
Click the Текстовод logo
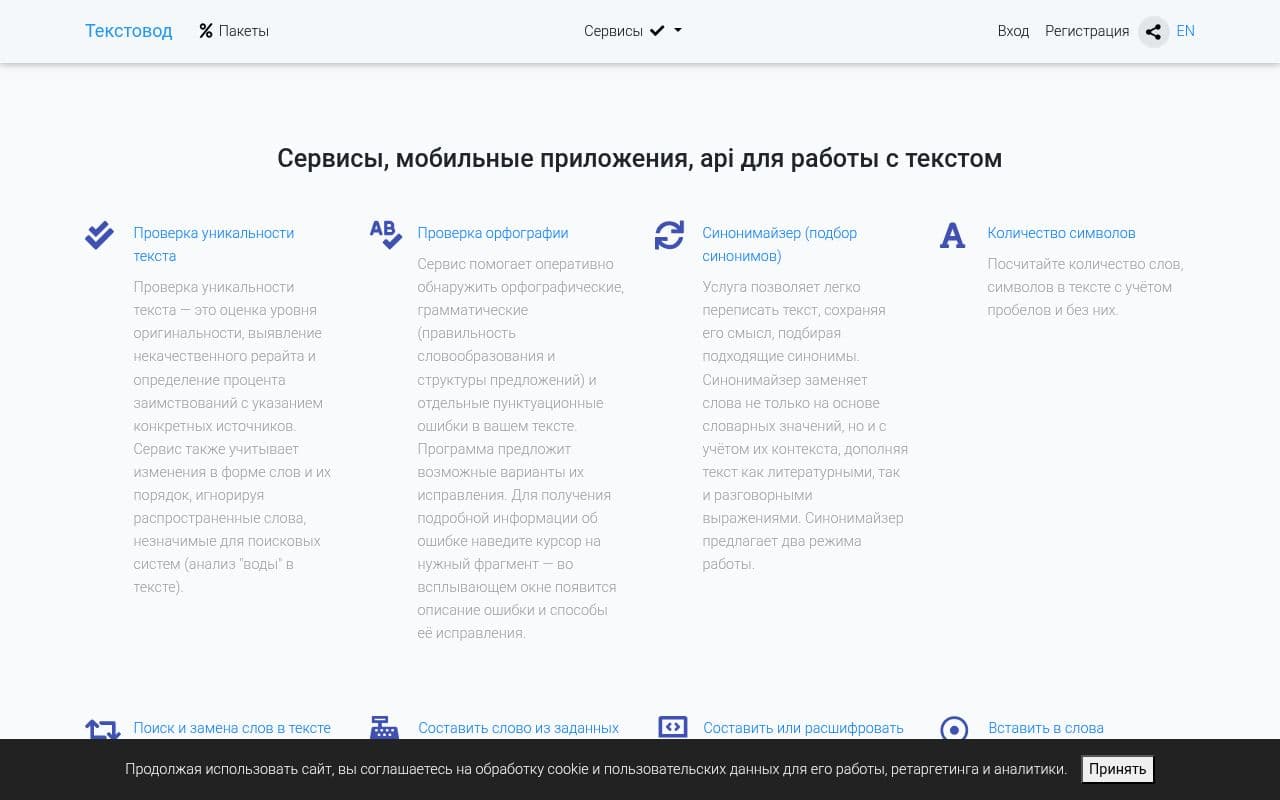128,31
